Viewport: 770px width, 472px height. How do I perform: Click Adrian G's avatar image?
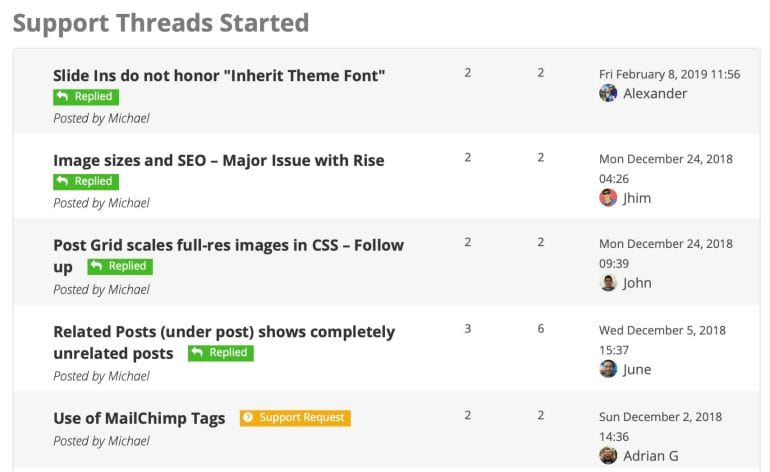[608, 455]
